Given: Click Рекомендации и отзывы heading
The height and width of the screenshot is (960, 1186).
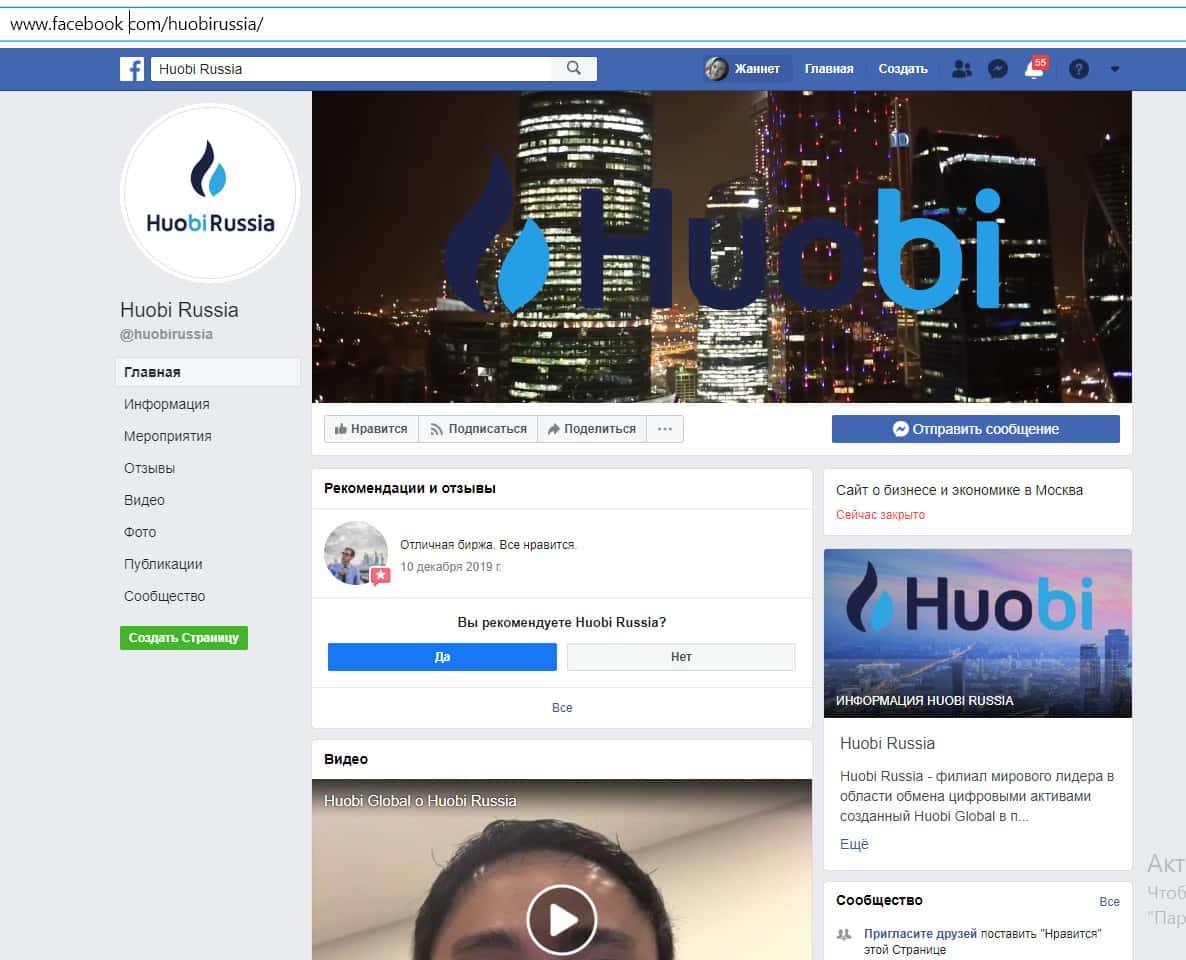Looking at the screenshot, I should pos(410,489).
